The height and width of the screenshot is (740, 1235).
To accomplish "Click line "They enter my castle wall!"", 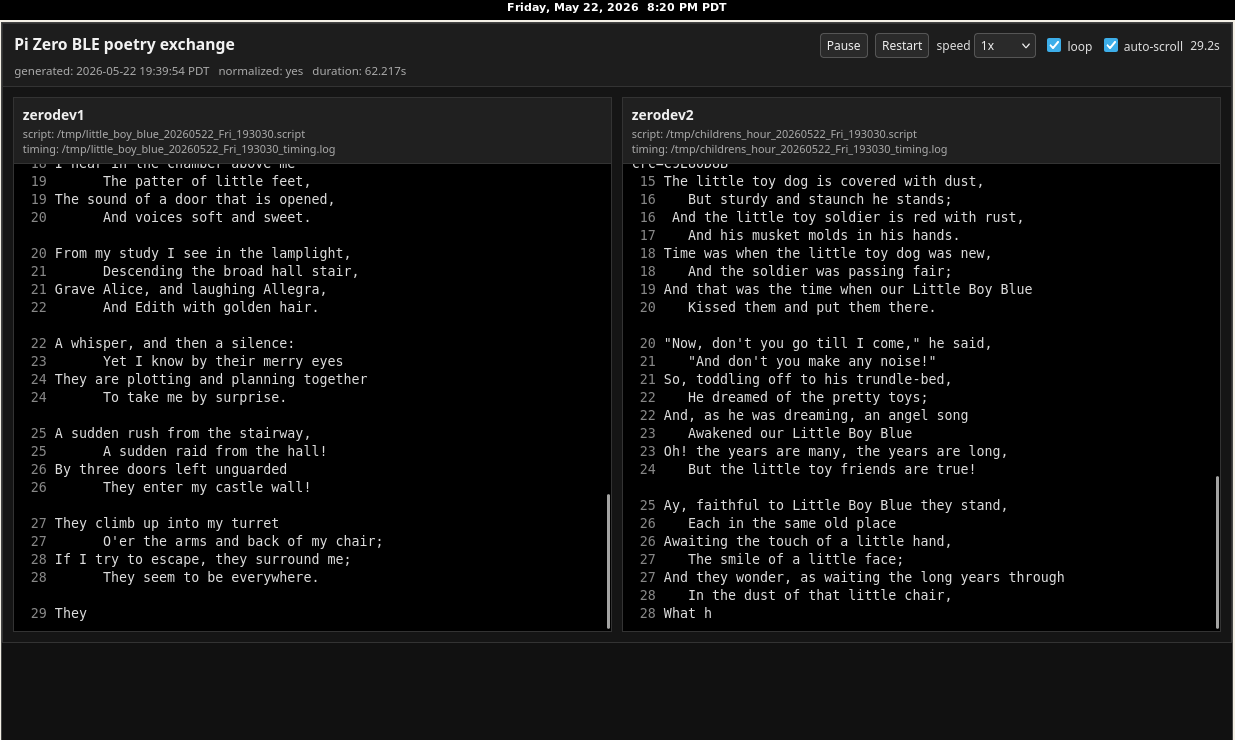I will pyautogui.click(x=207, y=487).
